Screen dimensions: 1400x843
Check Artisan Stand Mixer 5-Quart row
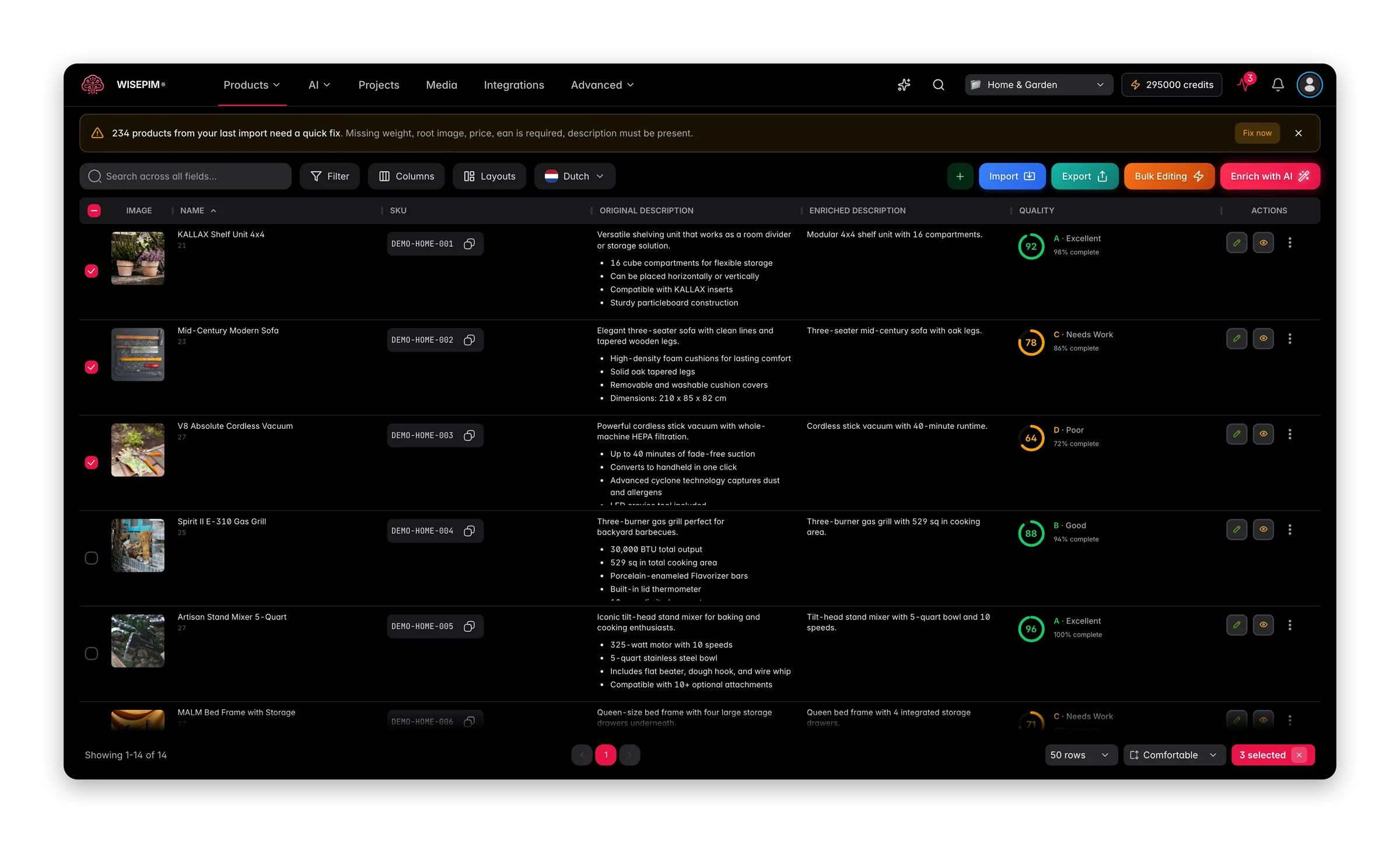(x=92, y=653)
